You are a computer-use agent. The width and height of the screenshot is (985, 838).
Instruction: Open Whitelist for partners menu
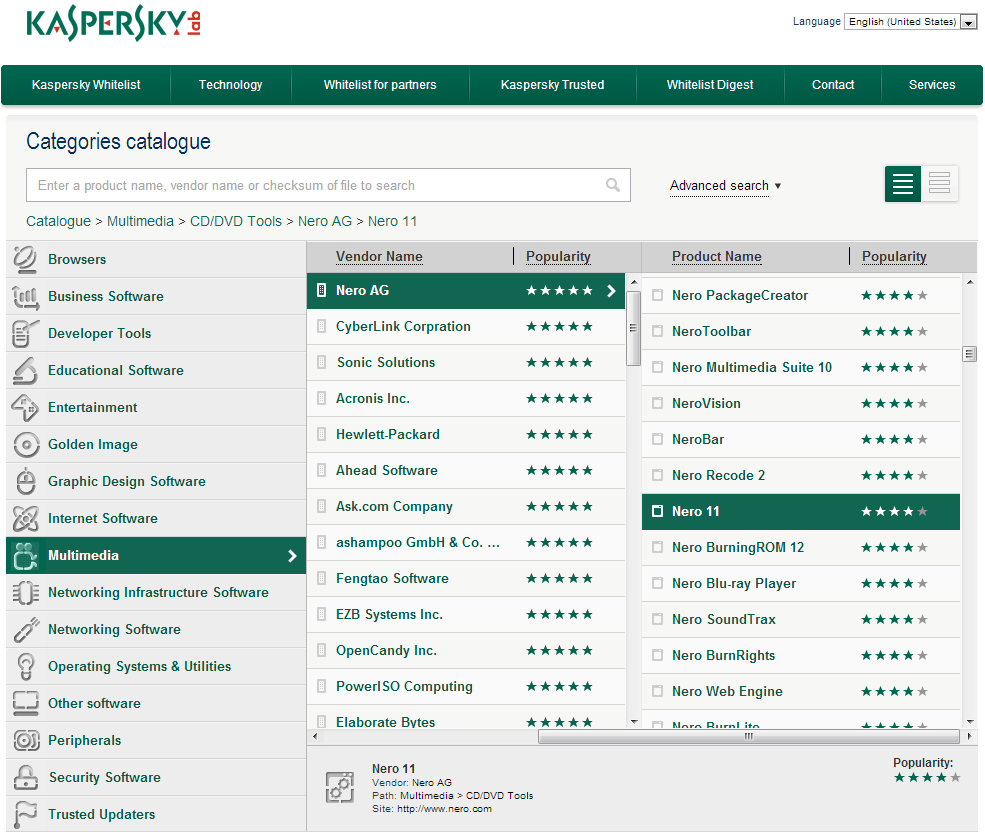pyautogui.click(x=380, y=85)
